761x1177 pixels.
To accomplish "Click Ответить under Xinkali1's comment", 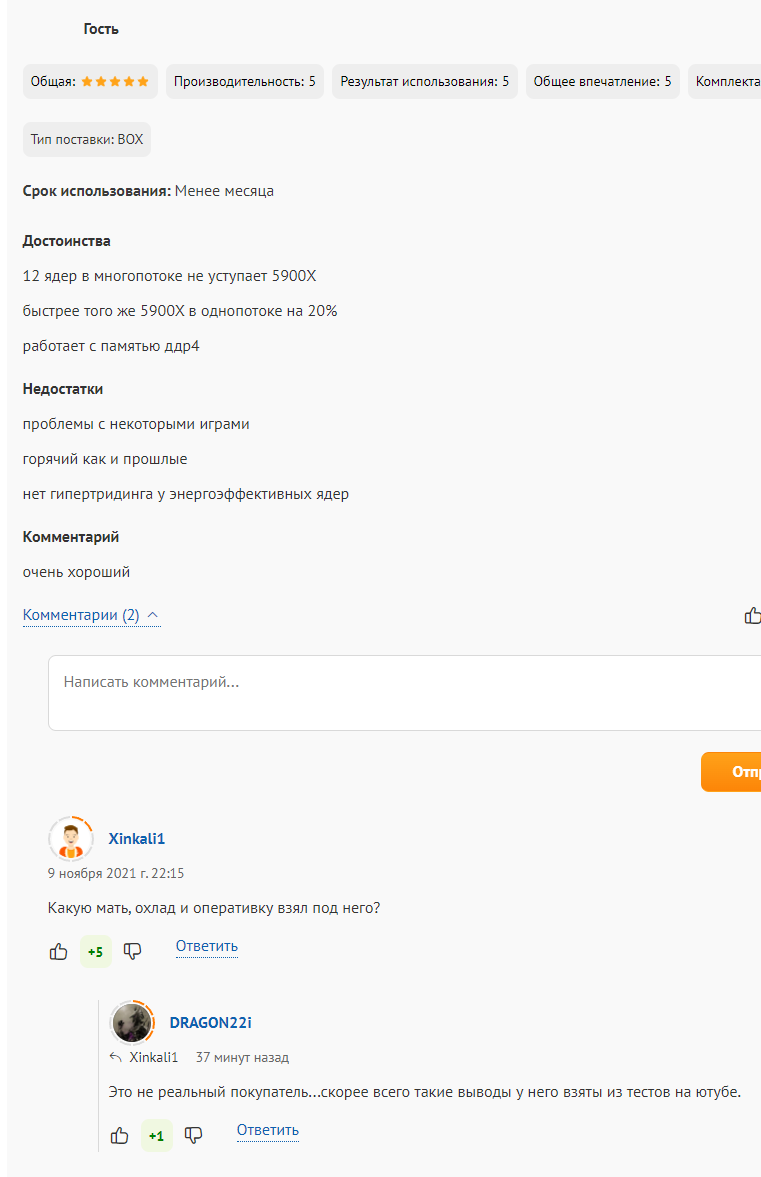I will point(207,946).
